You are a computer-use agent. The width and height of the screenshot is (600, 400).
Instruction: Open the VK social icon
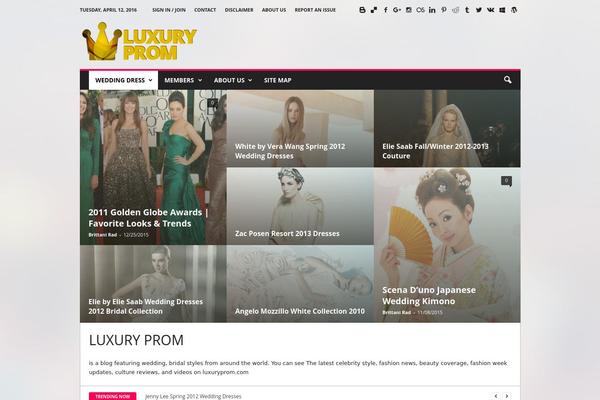pyautogui.click(x=491, y=10)
